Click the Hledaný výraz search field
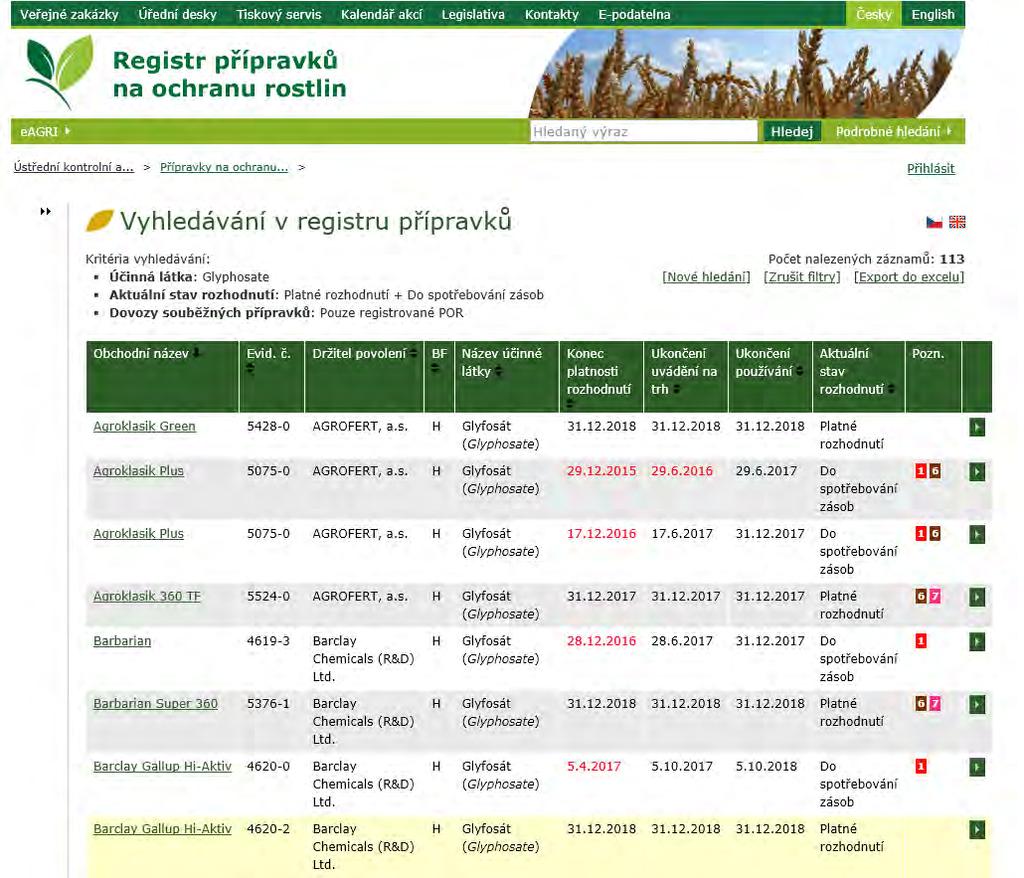Image resolution: width=1024 pixels, height=878 pixels. tap(643, 131)
